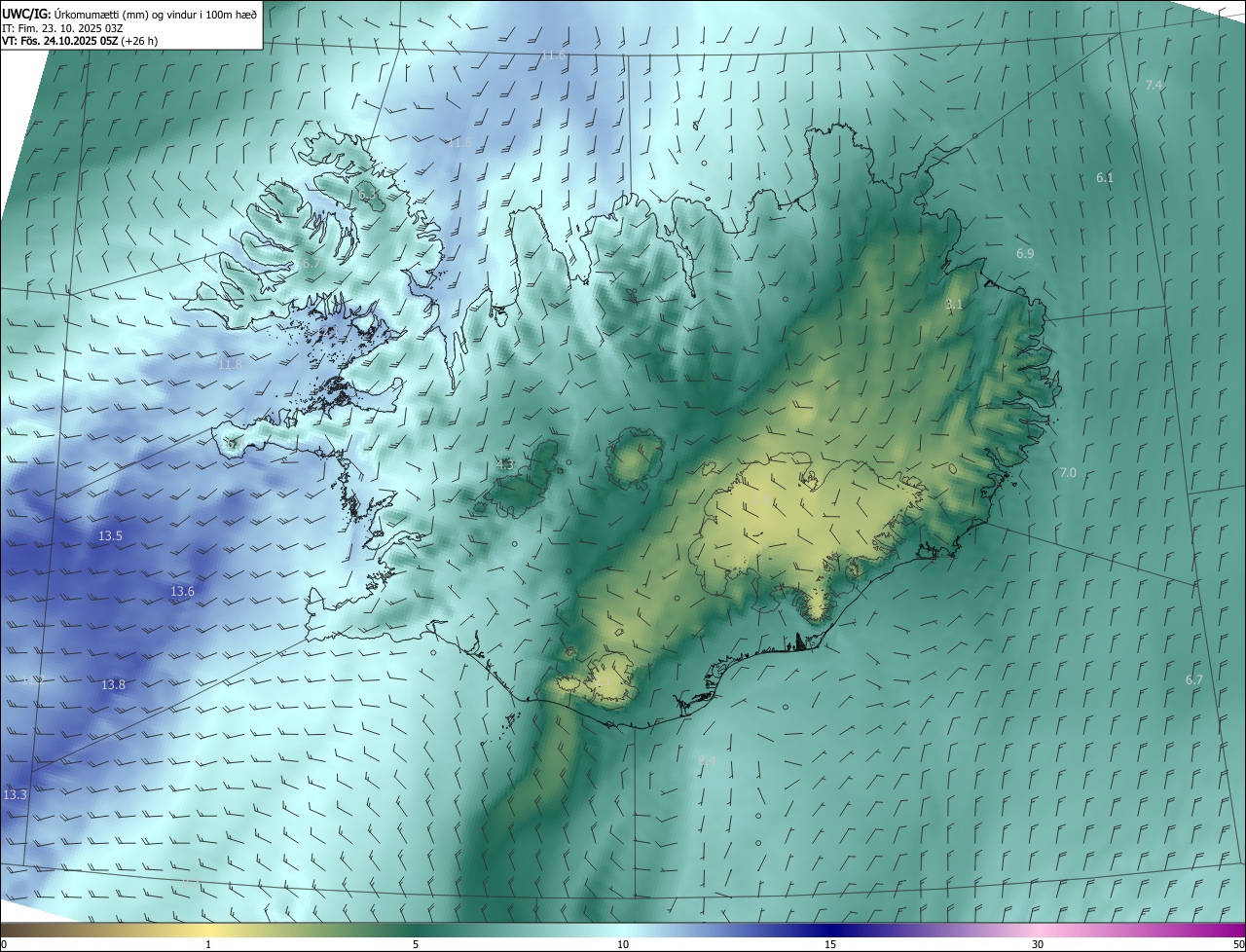
Task: Click the map title 'UWC/IG: Úrkomumætti (mm) og vindur'
Action: (129, 14)
